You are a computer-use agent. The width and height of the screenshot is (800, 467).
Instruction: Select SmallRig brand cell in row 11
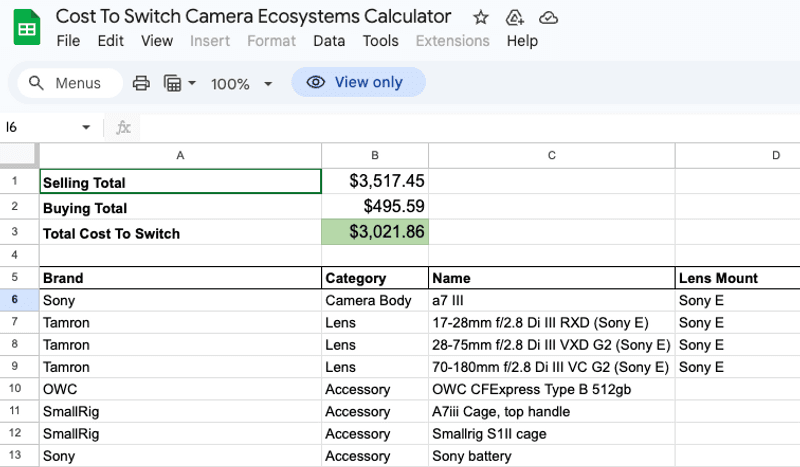pos(181,411)
